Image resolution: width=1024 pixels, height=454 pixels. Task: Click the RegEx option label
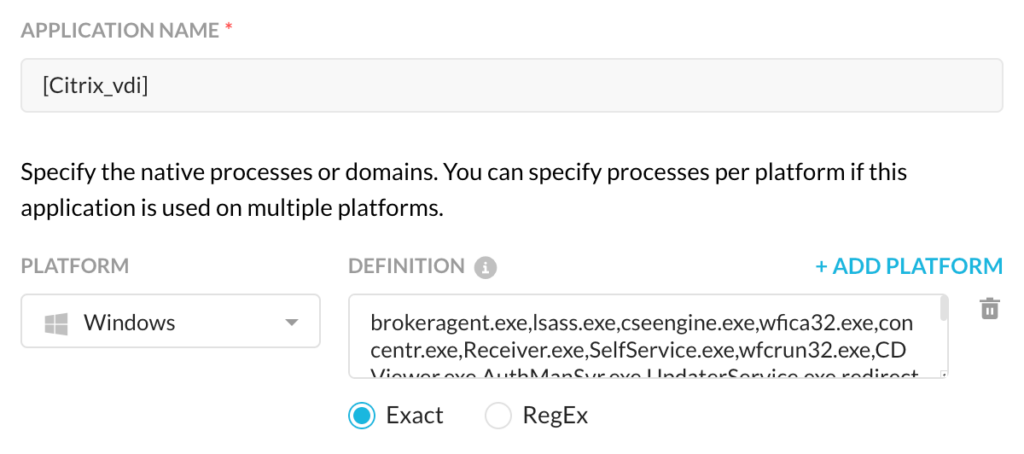(555, 415)
